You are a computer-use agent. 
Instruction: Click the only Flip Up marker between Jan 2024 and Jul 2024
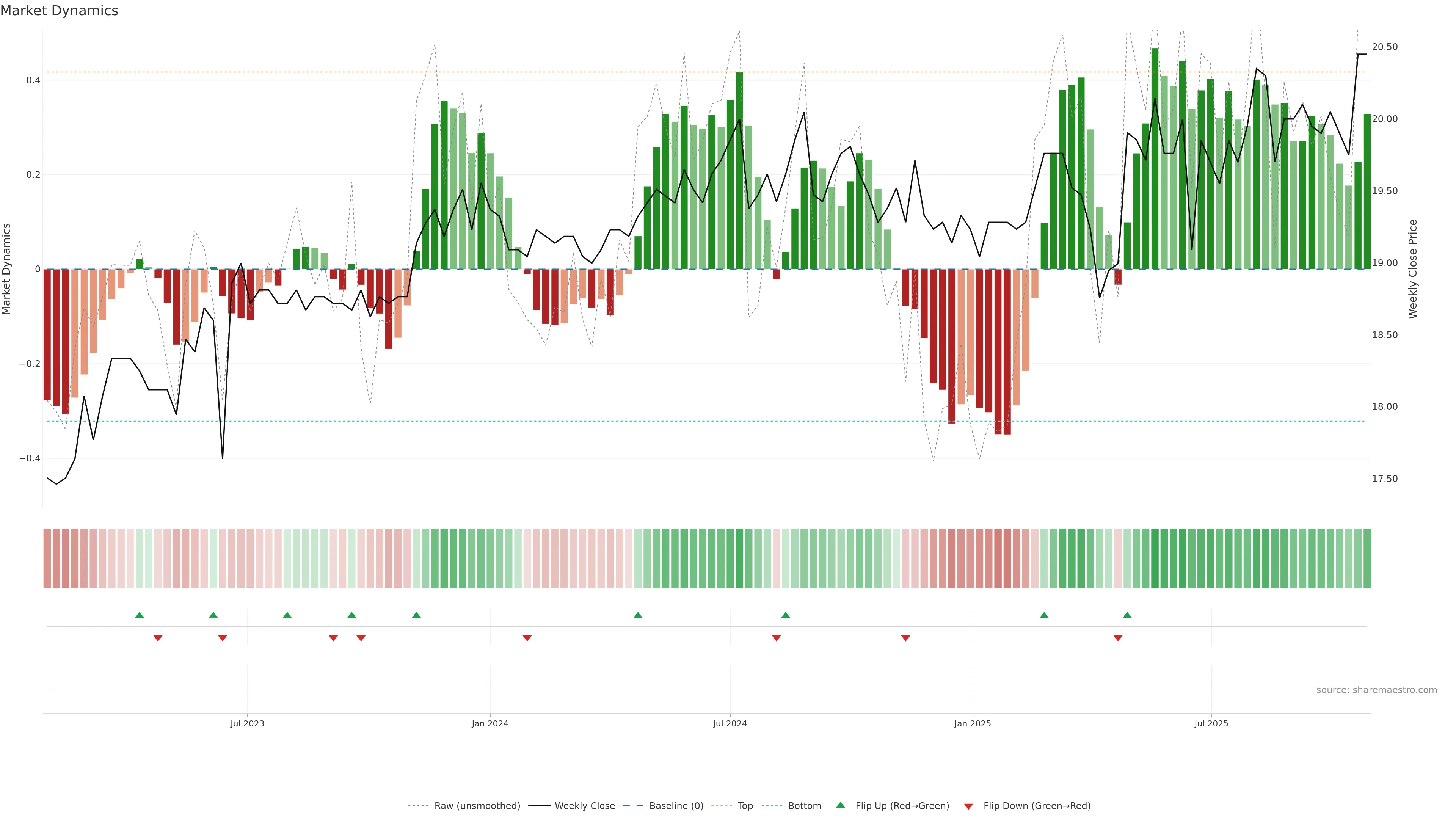(x=637, y=615)
